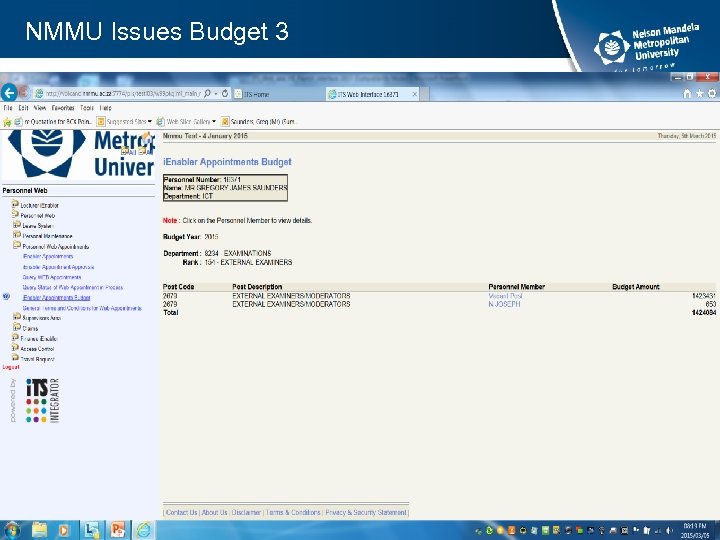Click the browser Back arrow button

pyautogui.click(x=9, y=93)
